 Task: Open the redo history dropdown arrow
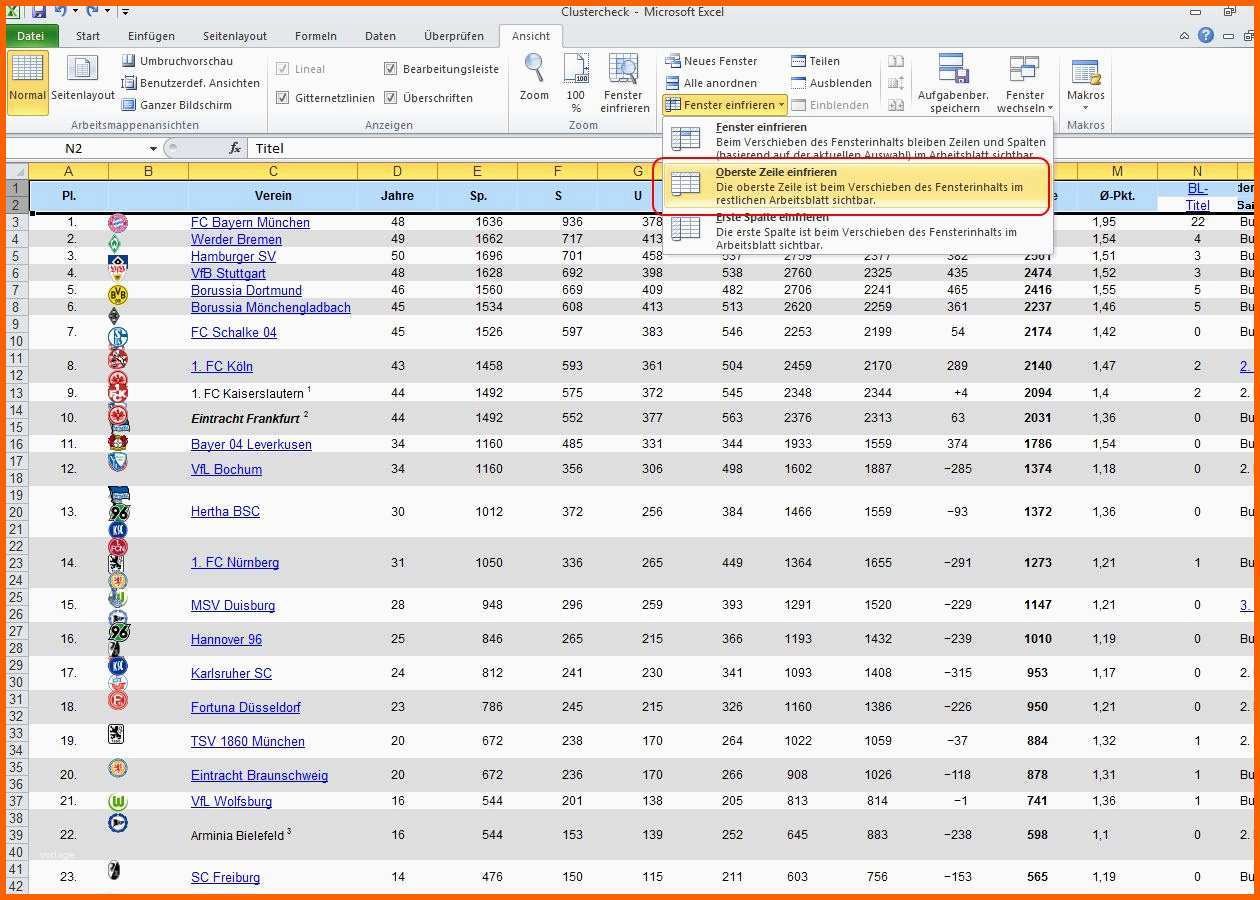tap(107, 12)
